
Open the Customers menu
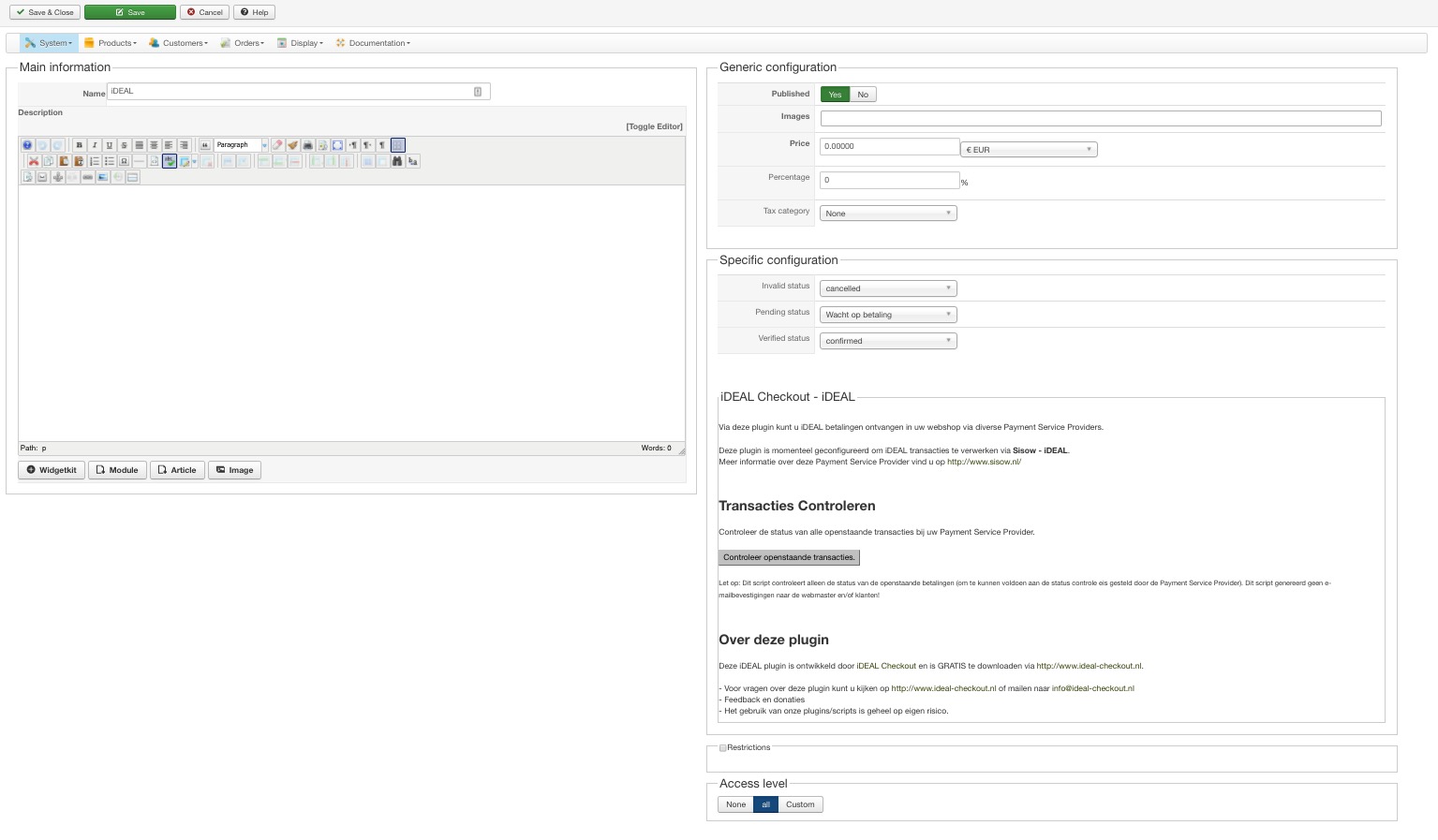pos(179,43)
